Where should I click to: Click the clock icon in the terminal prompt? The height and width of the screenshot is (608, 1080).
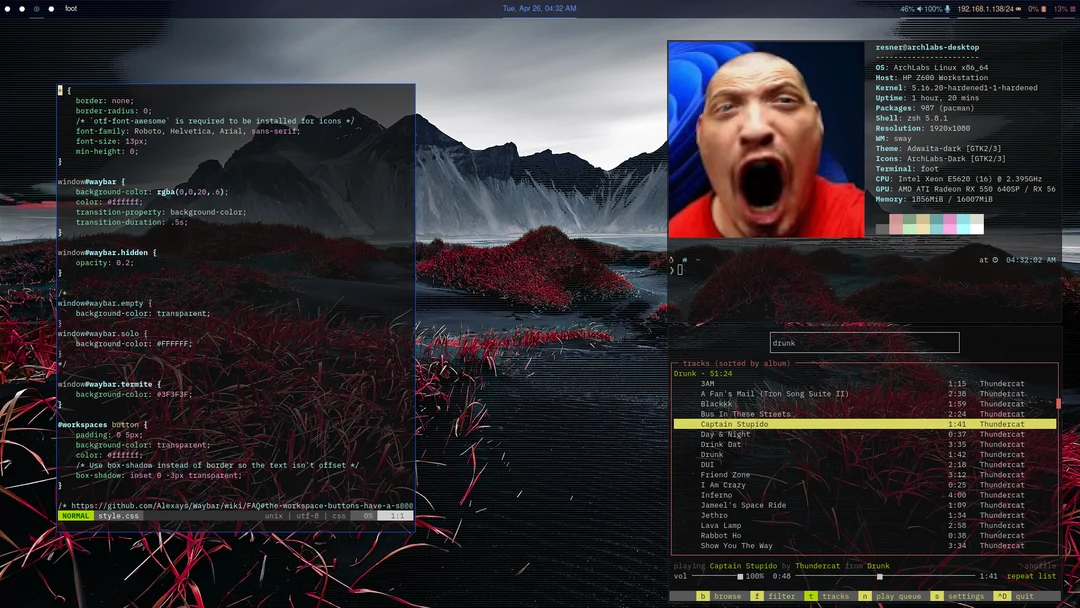(995, 260)
